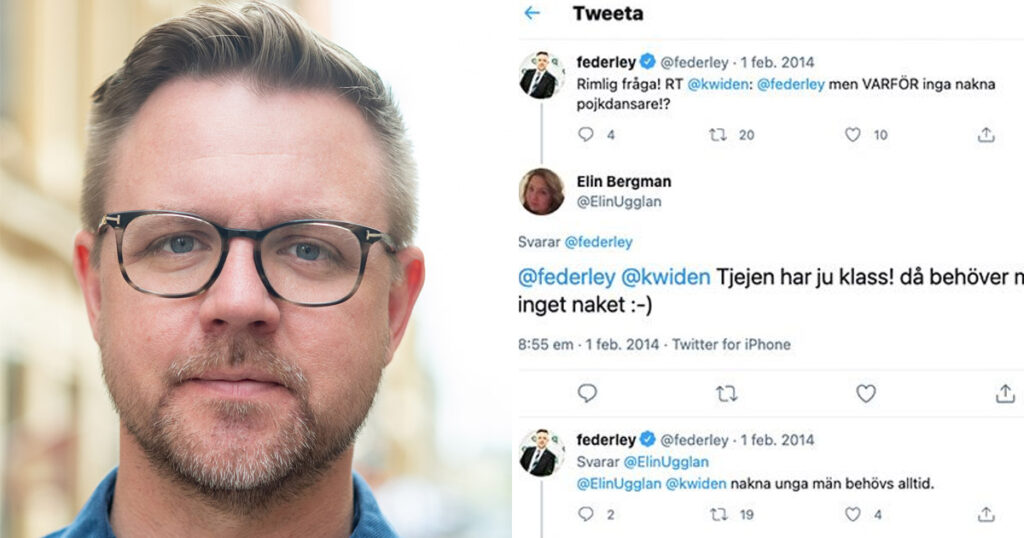
Task: Retweet federley's tweet with 20 retweets
Action: pos(718,134)
